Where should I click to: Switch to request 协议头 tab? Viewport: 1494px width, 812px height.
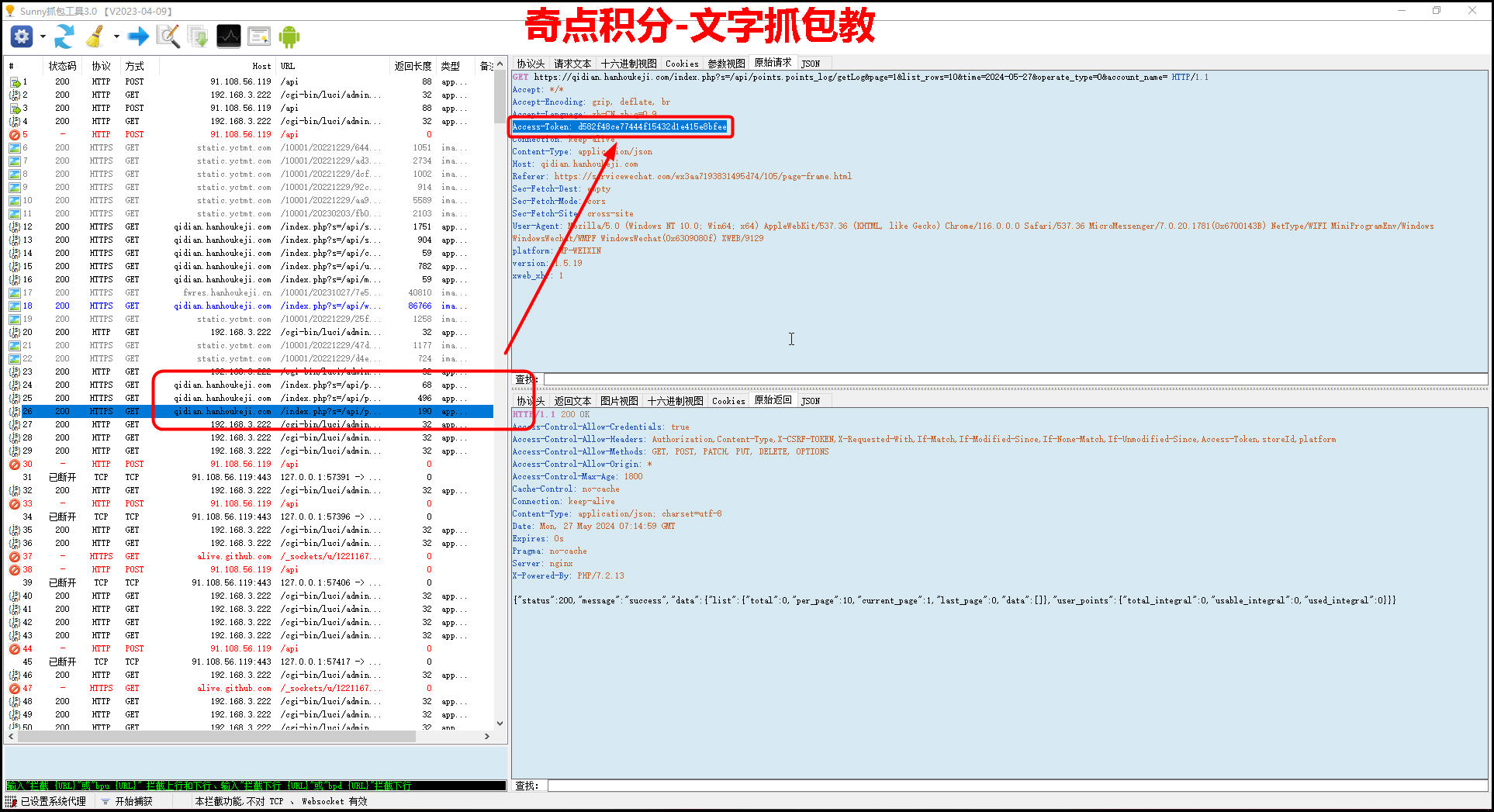tap(531, 64)
